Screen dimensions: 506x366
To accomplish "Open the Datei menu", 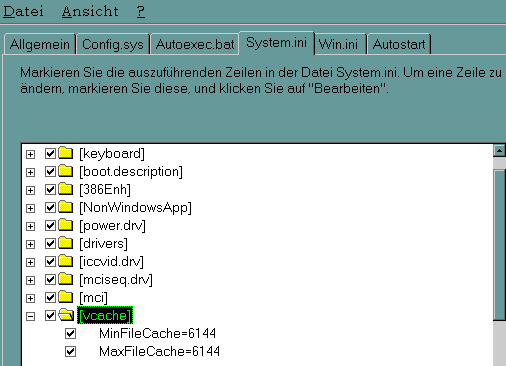I will [x=23, y=11].
